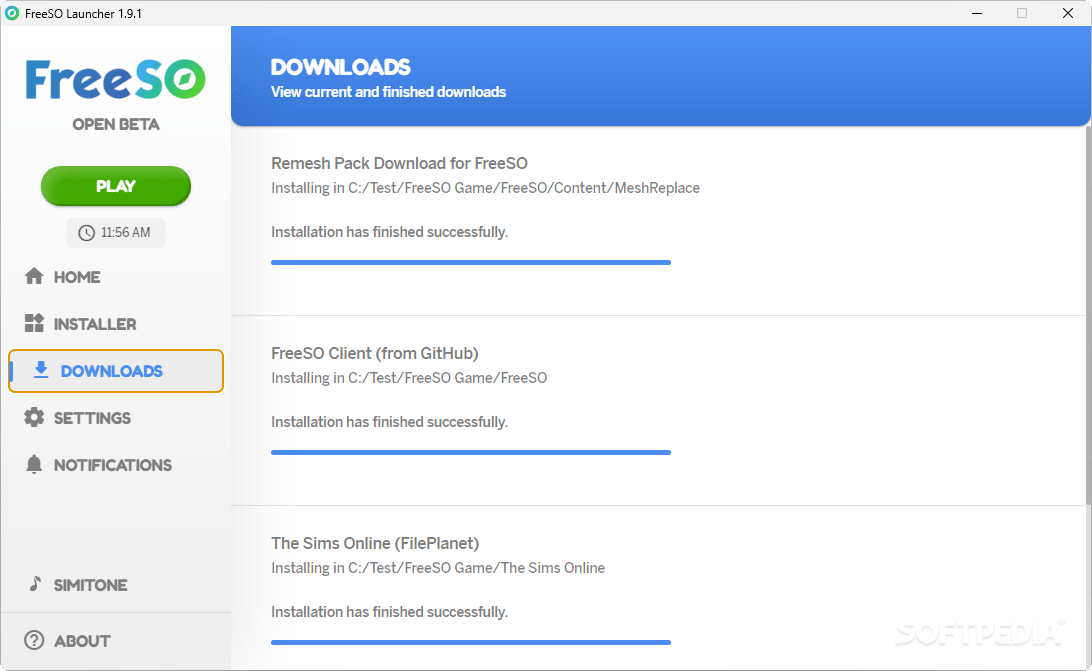Click the Notifications bell icon

[34, 465]
